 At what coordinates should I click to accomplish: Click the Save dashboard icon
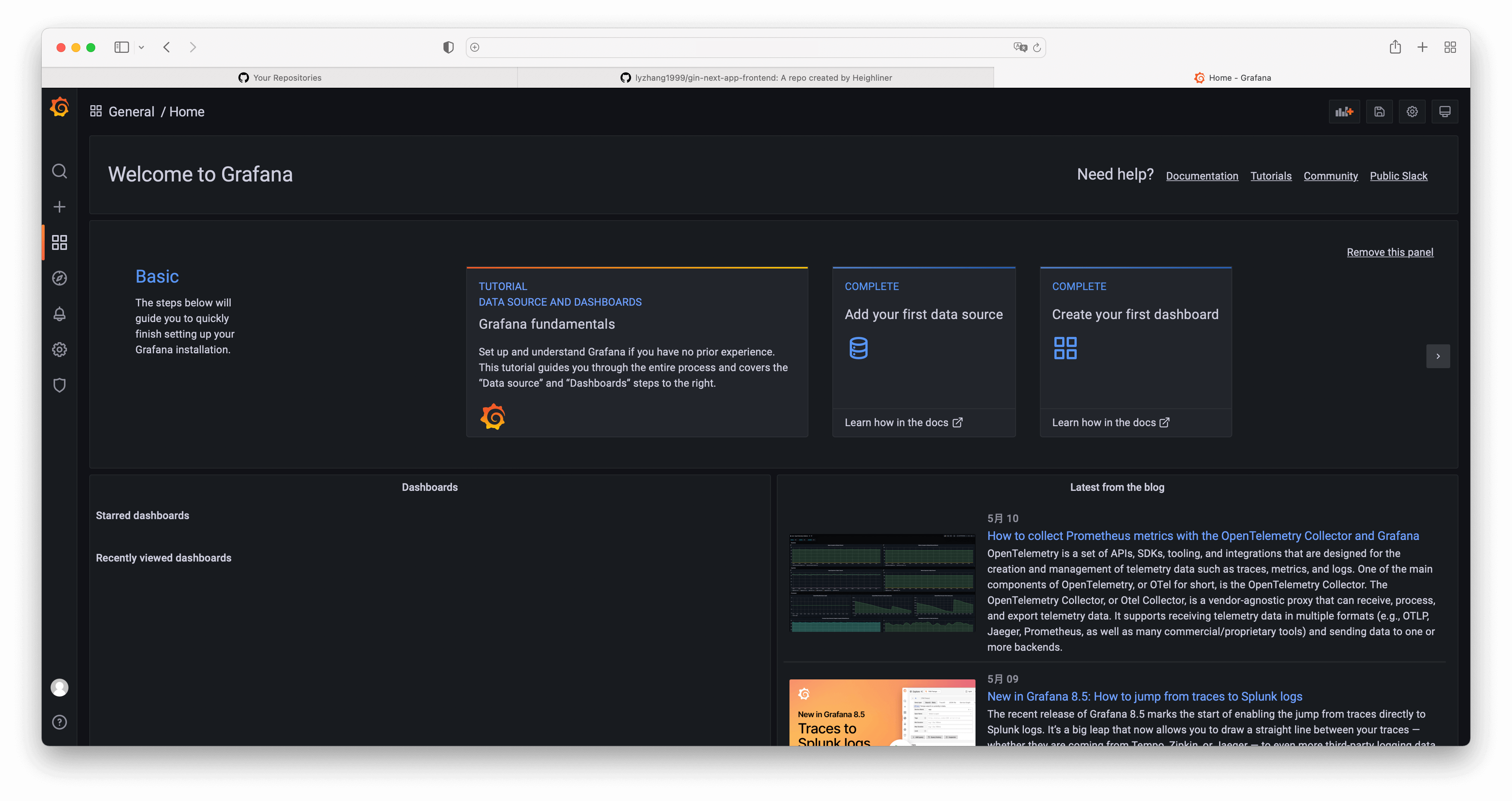[x=1379, y=112]
